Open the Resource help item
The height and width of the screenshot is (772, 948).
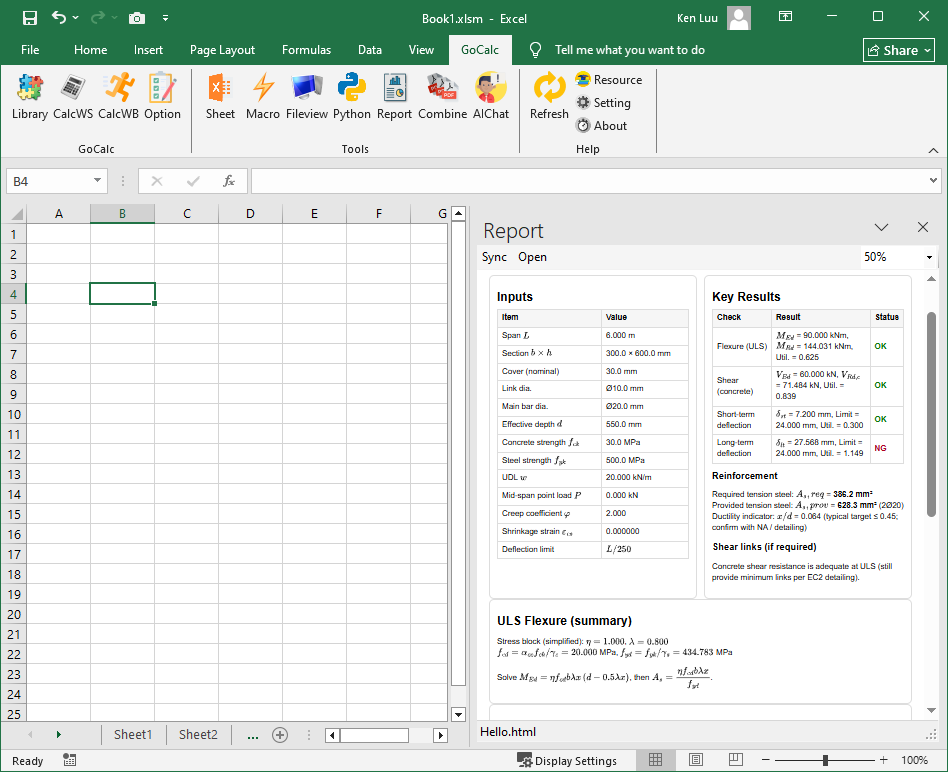pyautogui.click(x=609, y=80)
